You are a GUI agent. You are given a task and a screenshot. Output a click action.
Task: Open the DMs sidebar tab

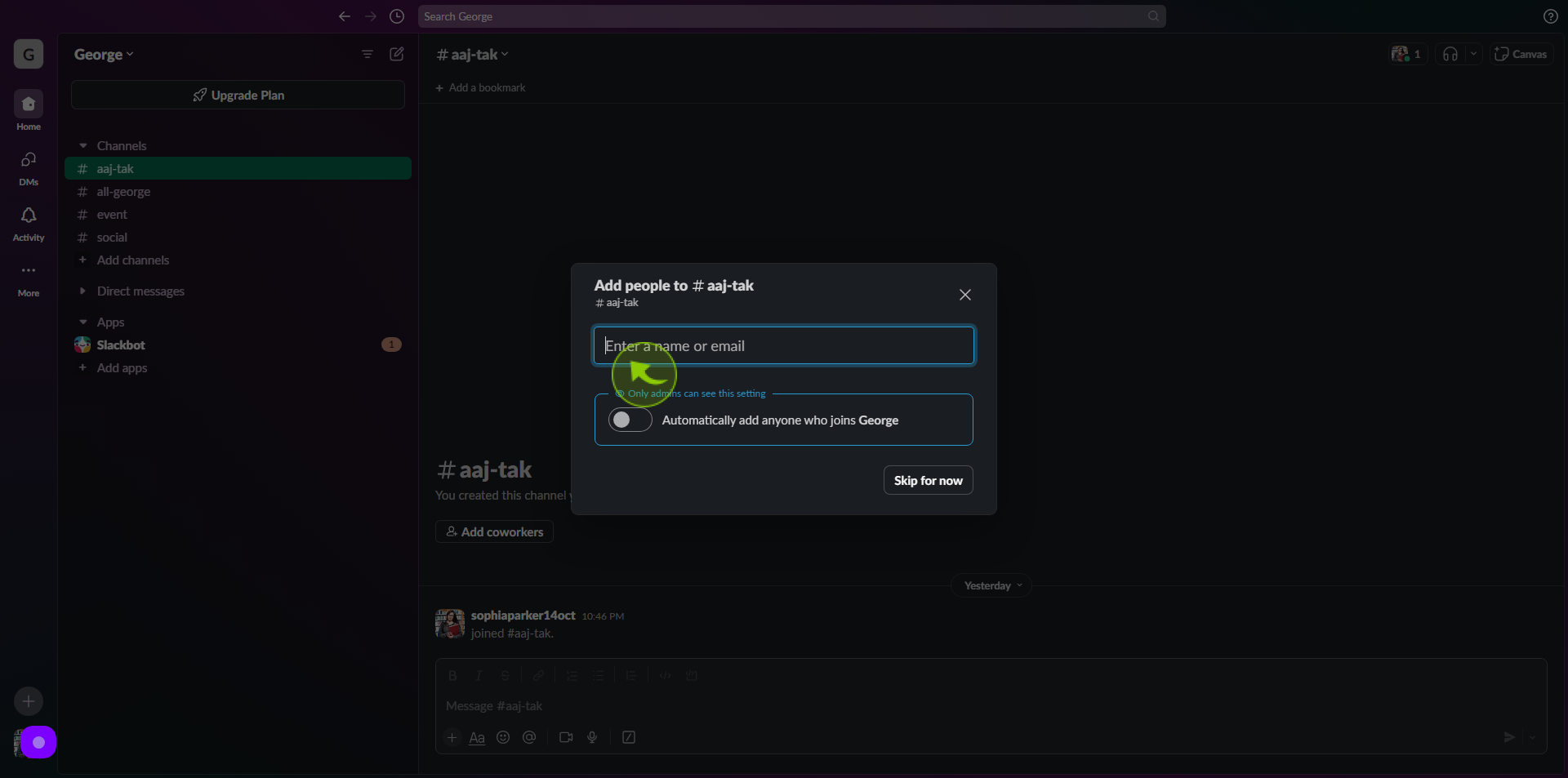pyautogui.click(x=29, y=168)
